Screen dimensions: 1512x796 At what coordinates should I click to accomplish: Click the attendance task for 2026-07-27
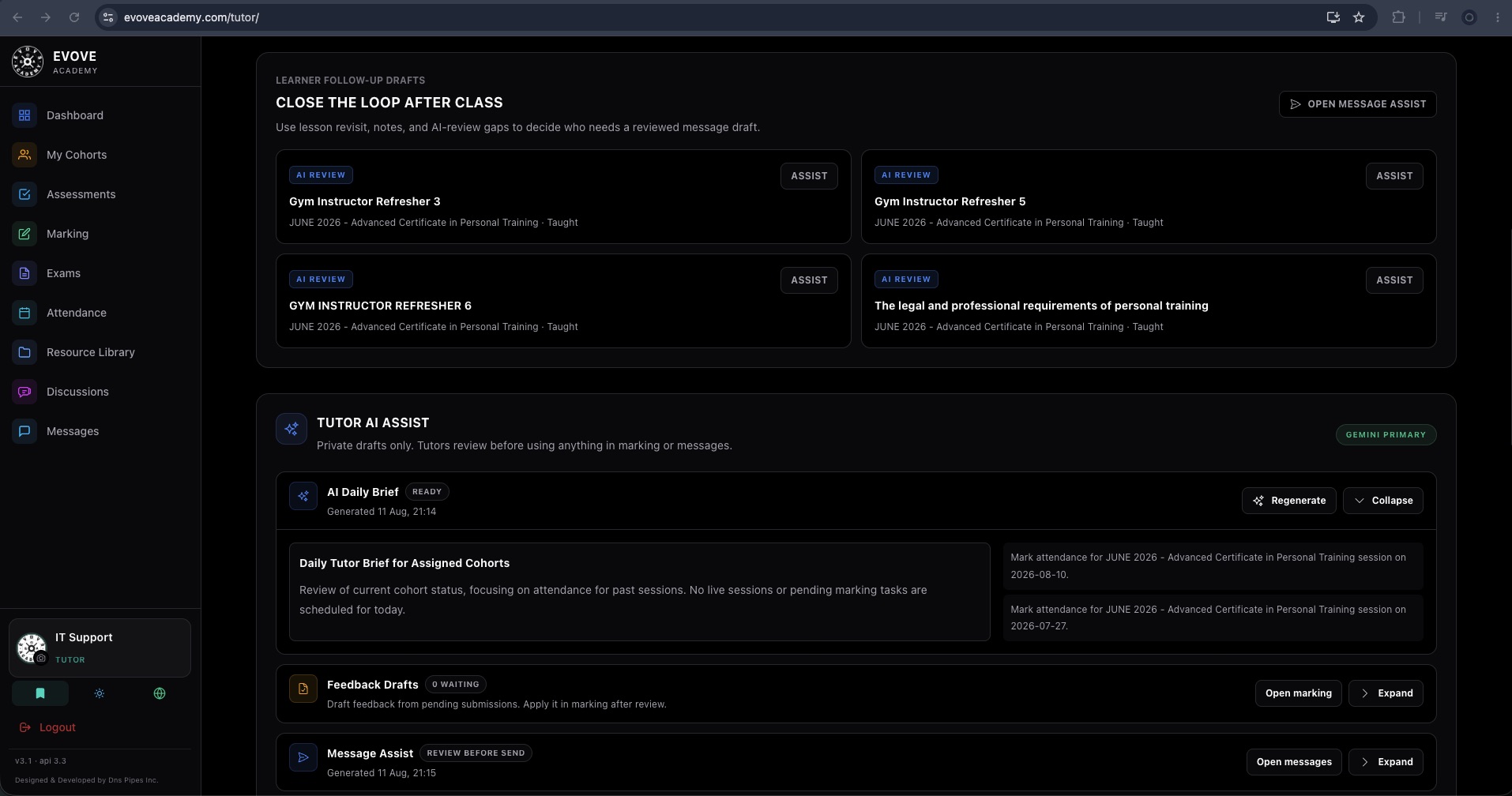pos(1213,618)
